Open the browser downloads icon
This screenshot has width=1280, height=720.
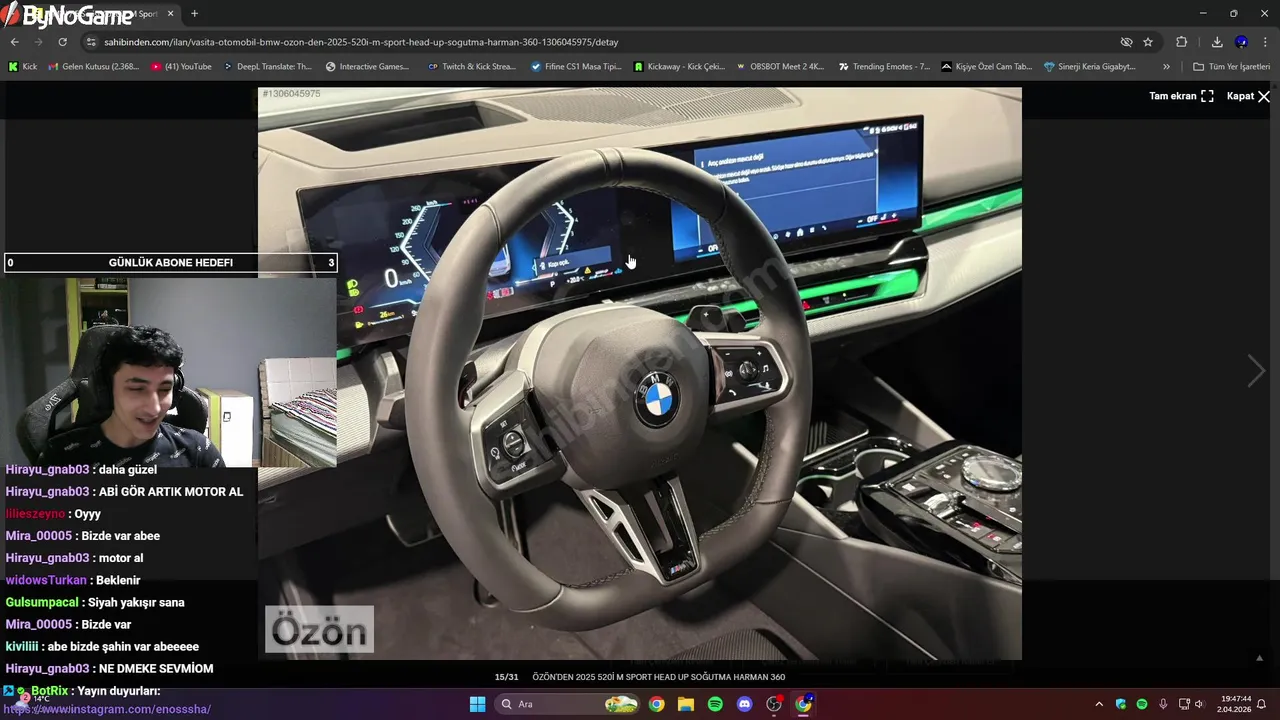[1217, 42]
